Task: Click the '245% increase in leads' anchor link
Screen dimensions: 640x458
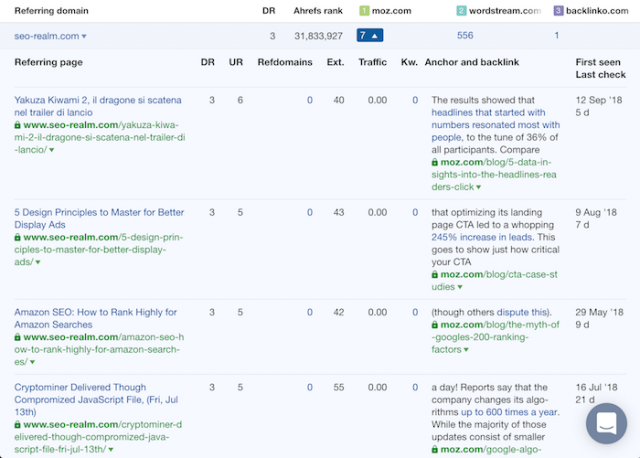Action: coord(480,238)
